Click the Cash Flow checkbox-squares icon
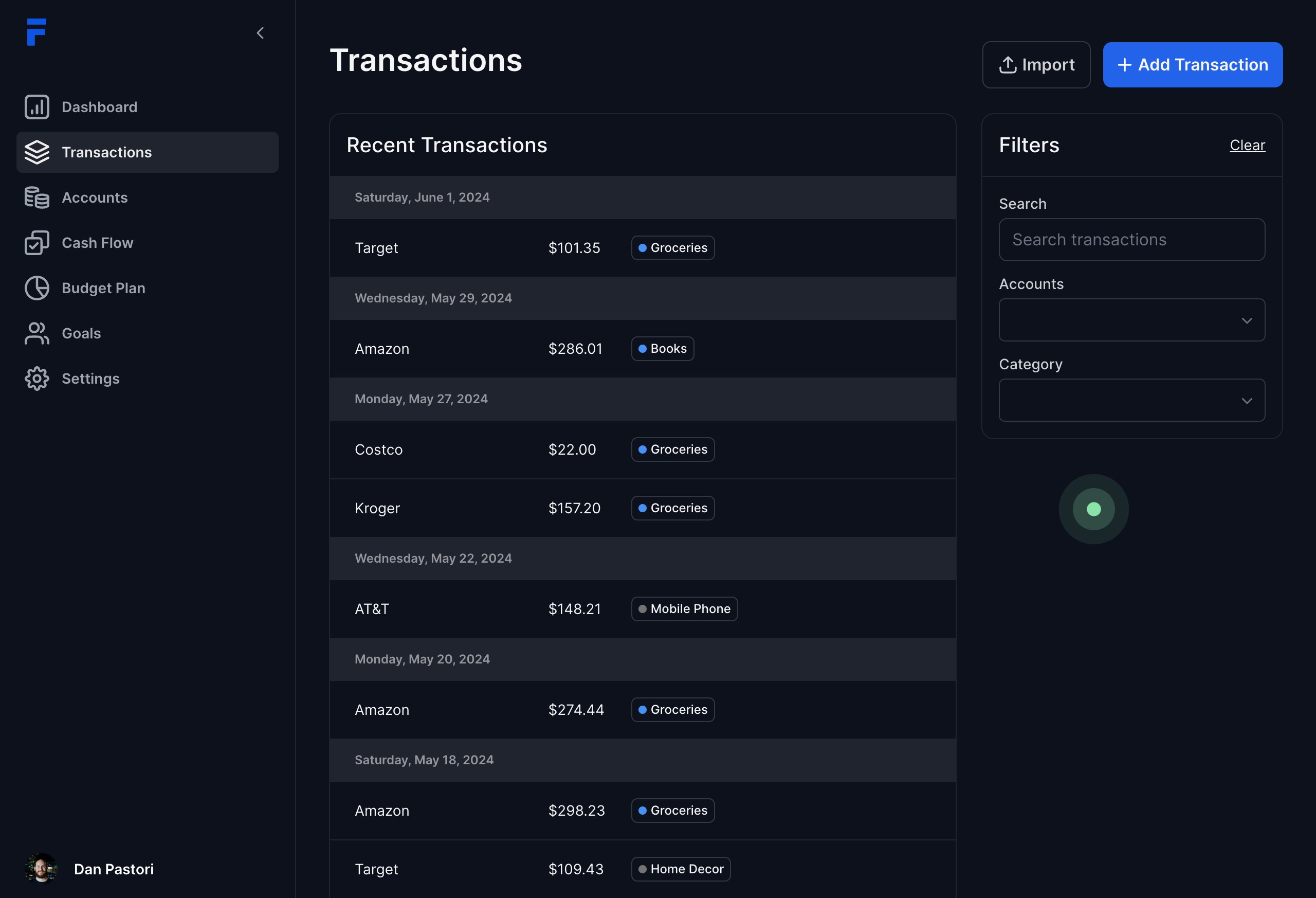Screen dimensions: 1316x898 37,243
